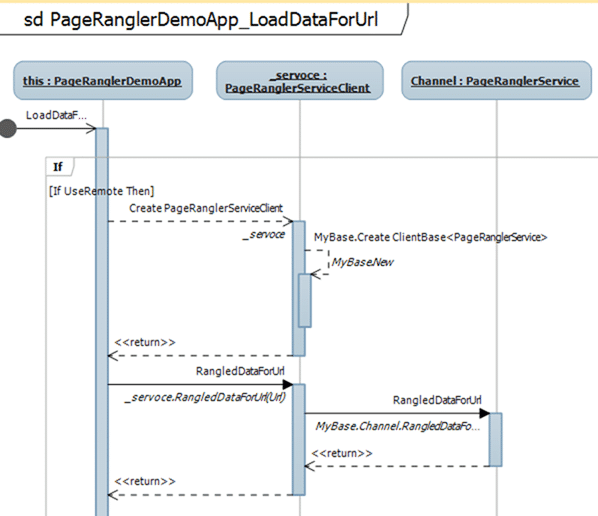Viewport: 598px width, 516px height.
Task: Select the this : PageRanglerDemoApp lifeline header
Action: (103, 80)
